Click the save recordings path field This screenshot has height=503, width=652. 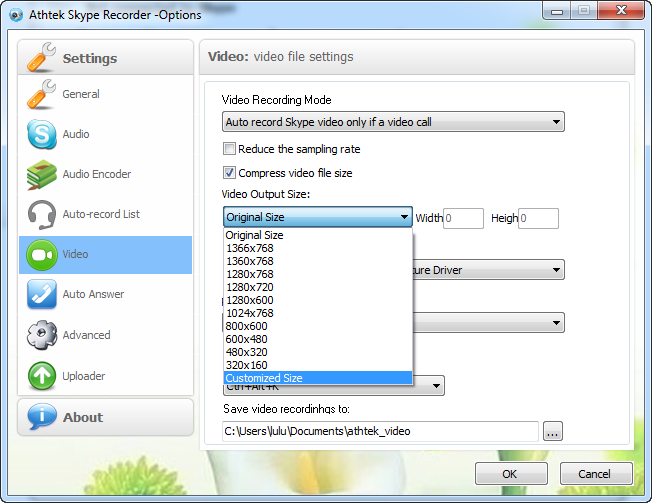pos(380,431)
